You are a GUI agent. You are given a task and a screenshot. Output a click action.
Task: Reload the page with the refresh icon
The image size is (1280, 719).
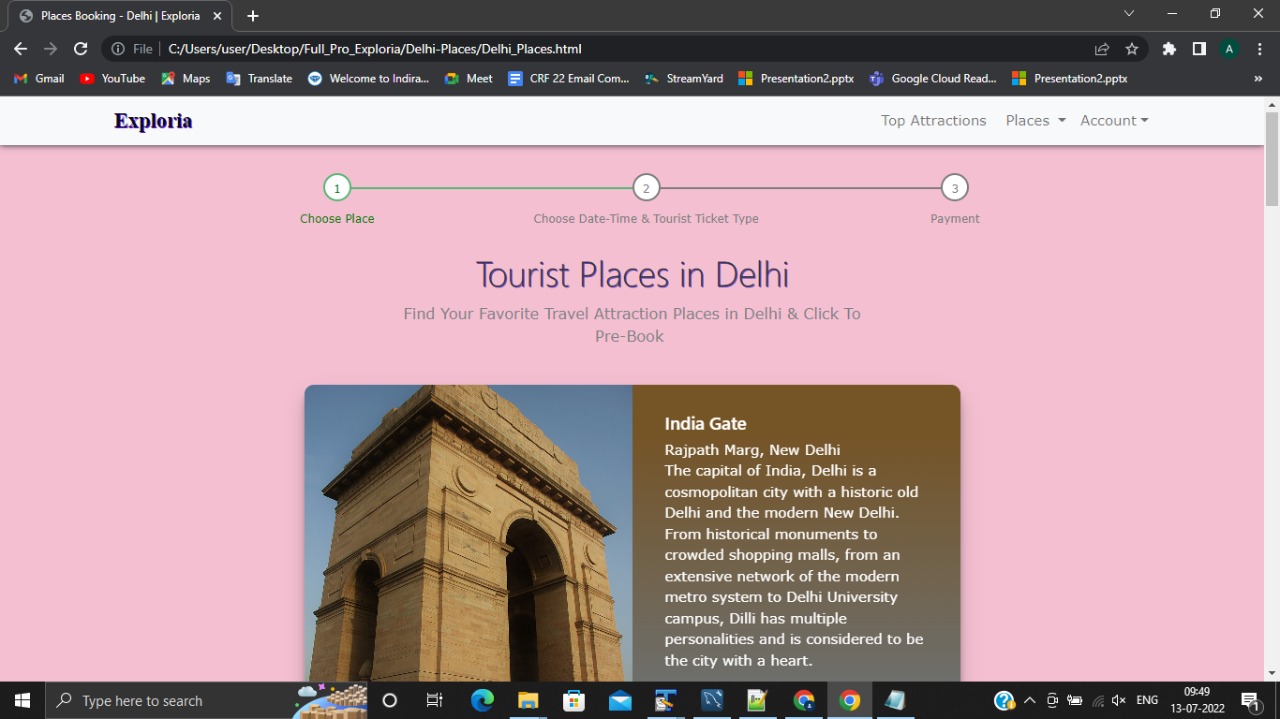coord(81,48)
